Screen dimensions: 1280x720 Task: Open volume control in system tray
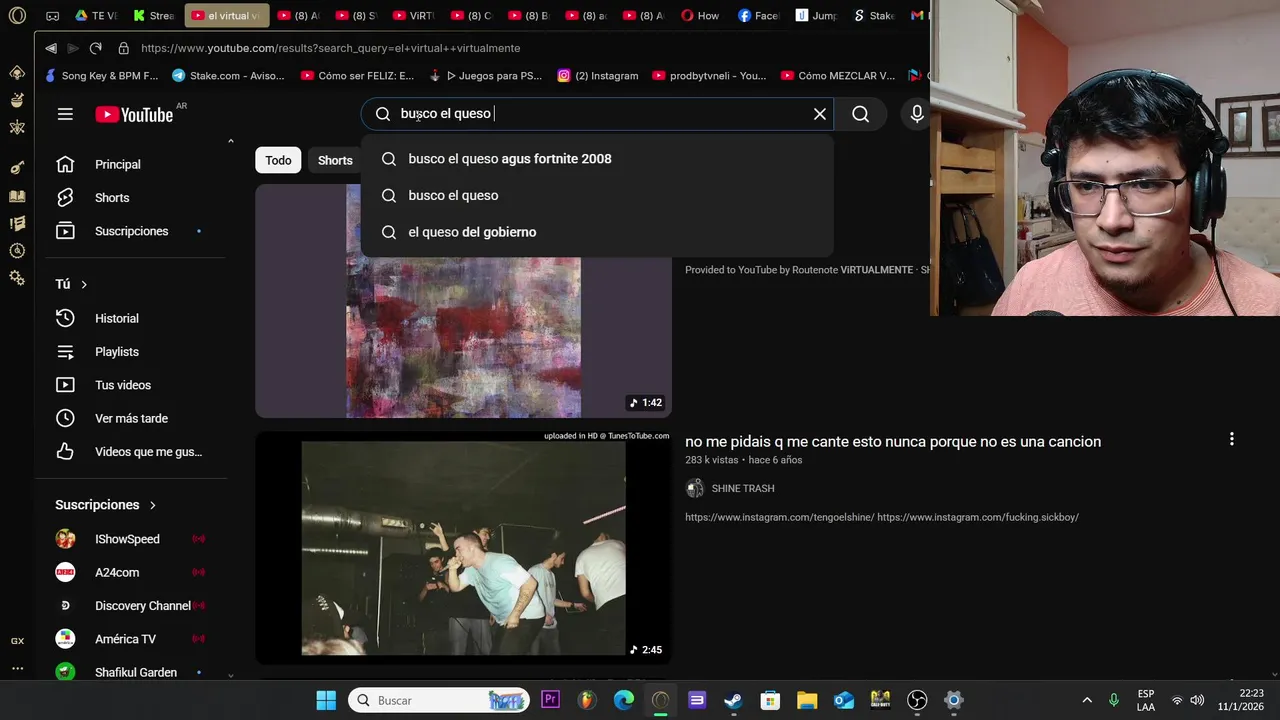[1197, 700]
